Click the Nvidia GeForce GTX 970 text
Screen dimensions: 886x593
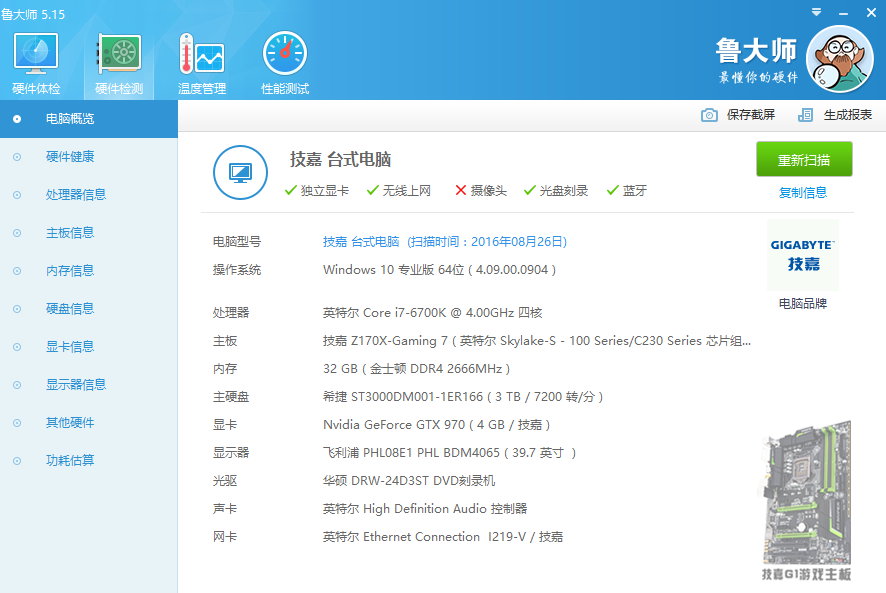437,425
